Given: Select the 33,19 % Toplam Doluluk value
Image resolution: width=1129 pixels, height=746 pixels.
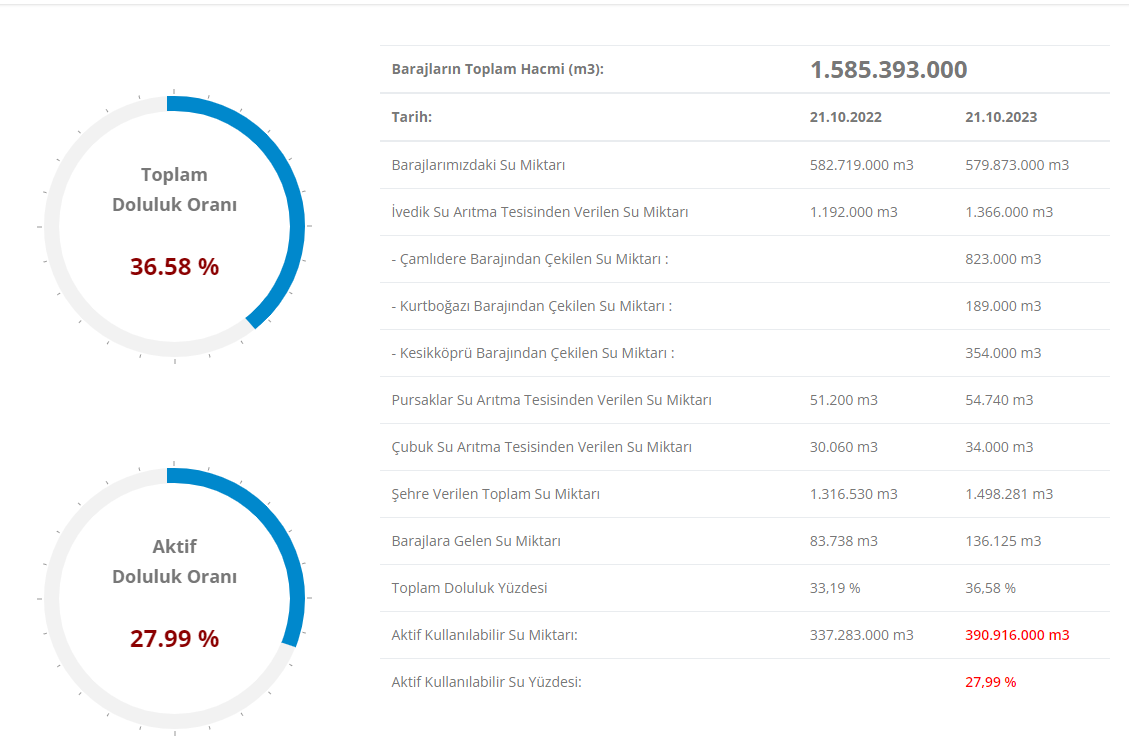Looking at the screenshot, I should point(834,588).
